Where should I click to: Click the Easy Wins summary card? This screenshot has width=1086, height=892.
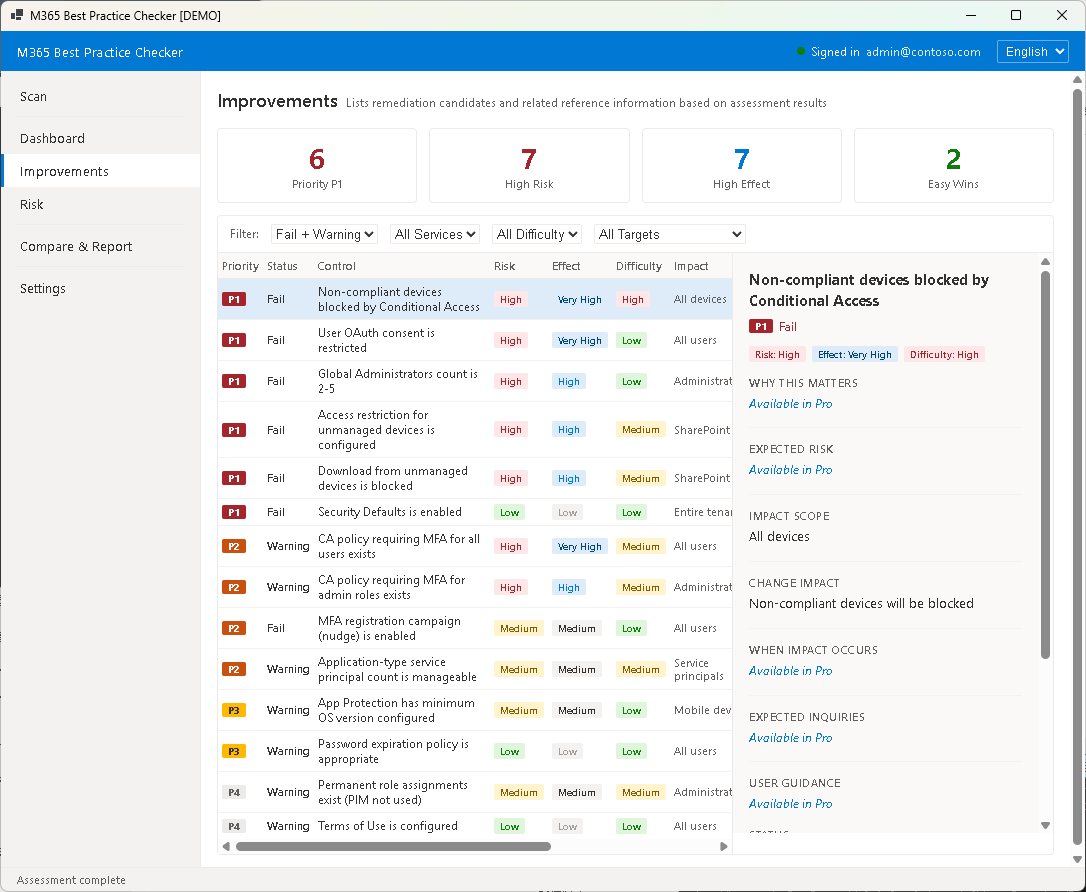point(953,166)
